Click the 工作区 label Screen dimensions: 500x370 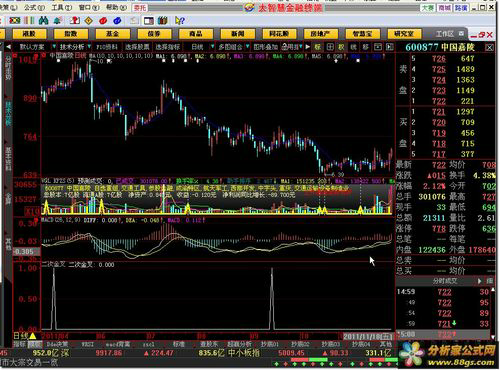(445, 34)
